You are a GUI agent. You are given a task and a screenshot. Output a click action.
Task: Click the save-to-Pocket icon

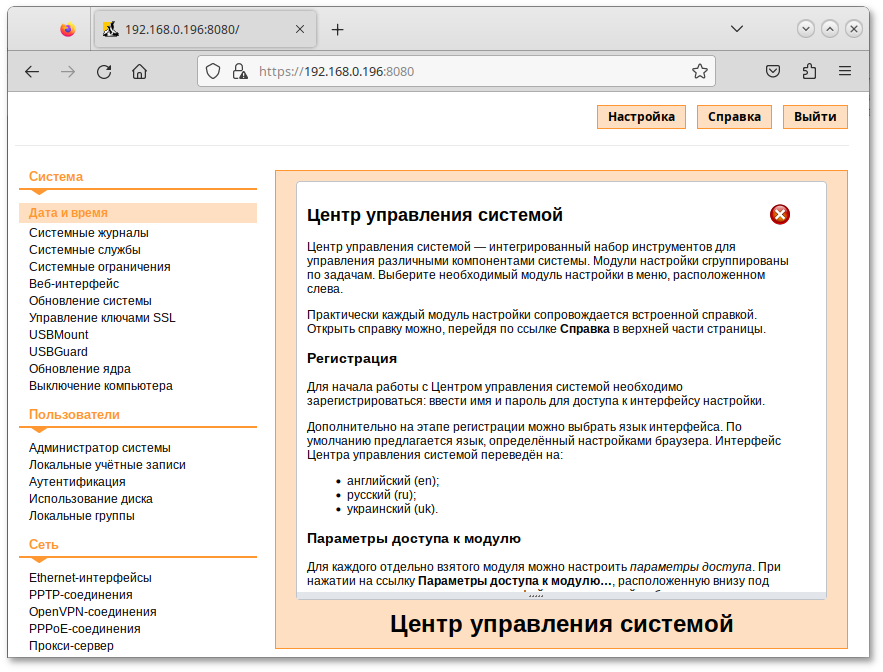(772, 71)
